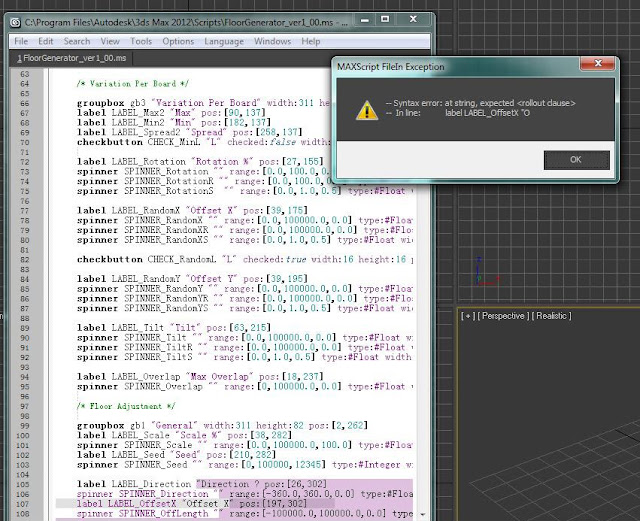Click 'LABEL_RandomY' on line 84
The height and width of the screenshot is (521, 640).
[146, 279]
